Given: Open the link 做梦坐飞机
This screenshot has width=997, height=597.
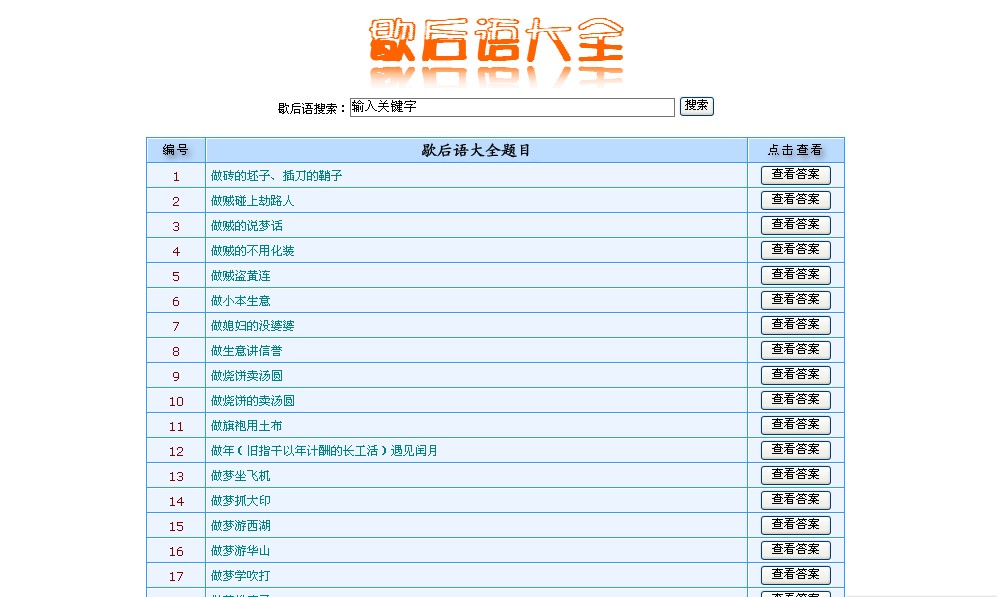Looking at the screenshot, I should (x=240, y=476).
